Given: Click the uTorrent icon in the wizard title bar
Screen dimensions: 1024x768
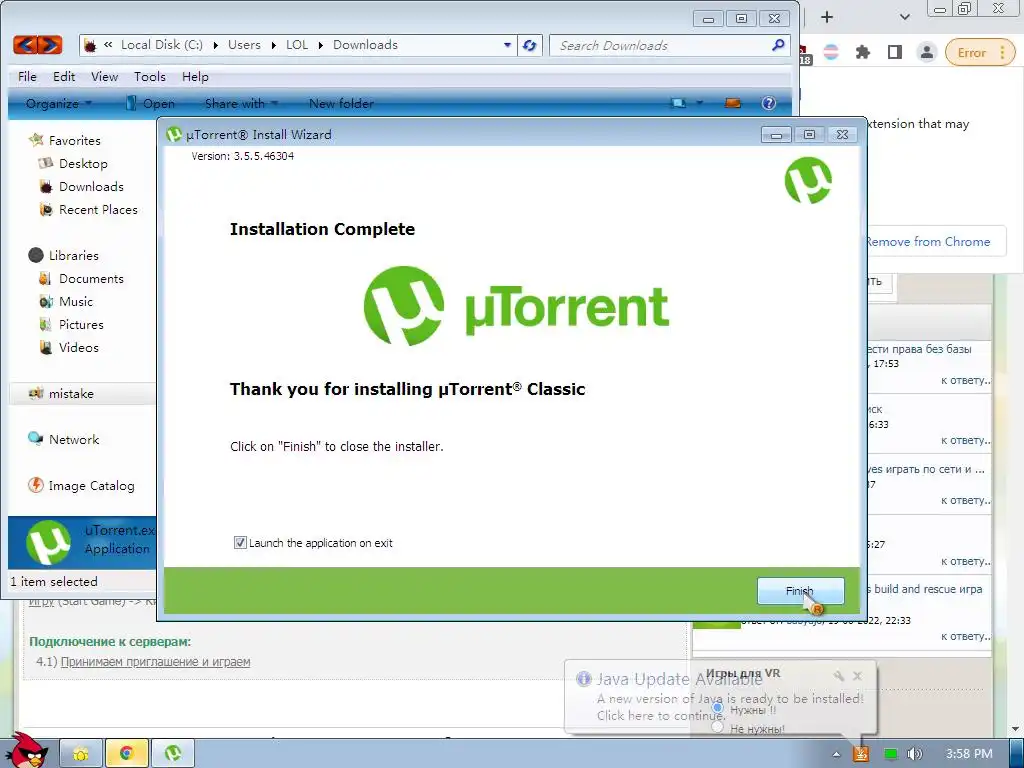Looking at the screenshot, I should click(174, 135).
